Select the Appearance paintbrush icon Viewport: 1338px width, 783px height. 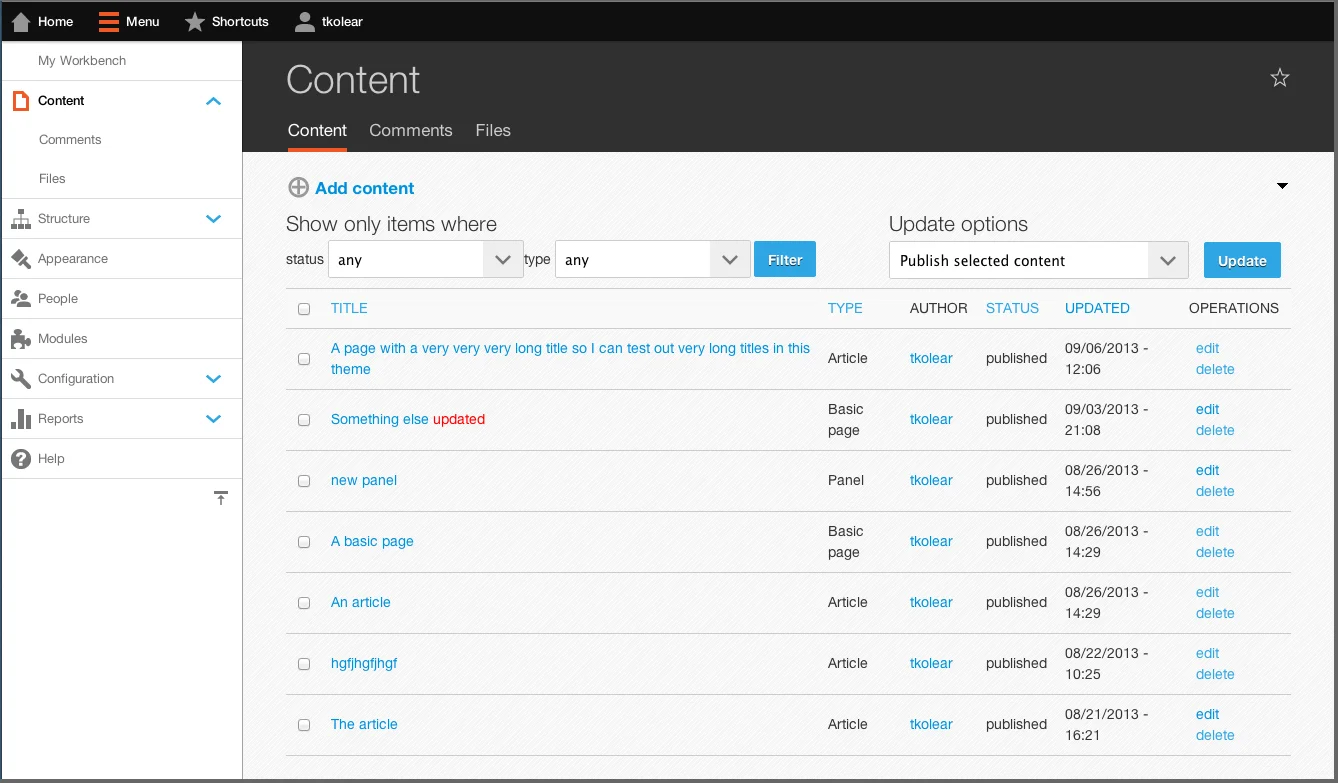[x=22, y=258]
